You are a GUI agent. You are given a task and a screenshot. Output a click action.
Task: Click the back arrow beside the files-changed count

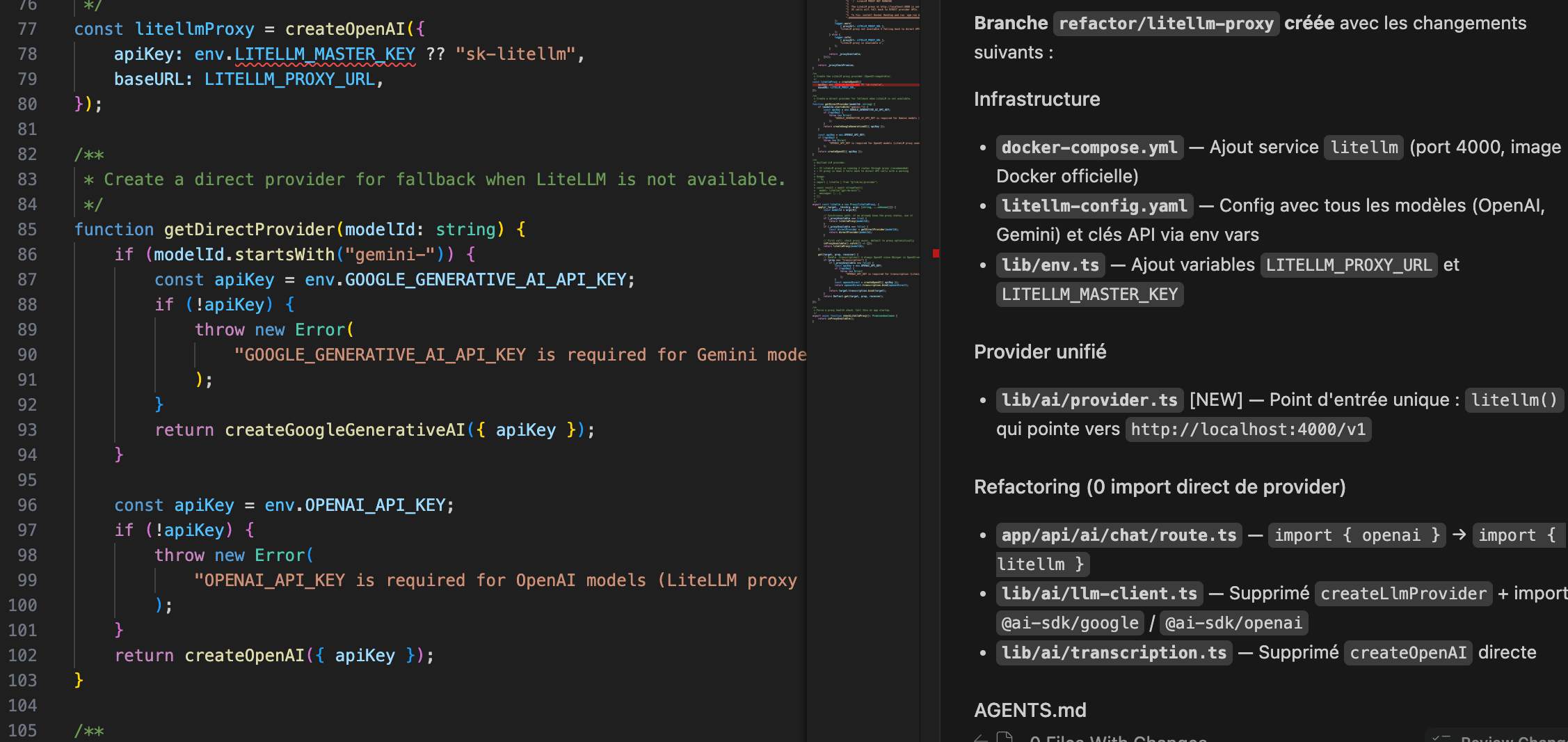coord(981,739)
